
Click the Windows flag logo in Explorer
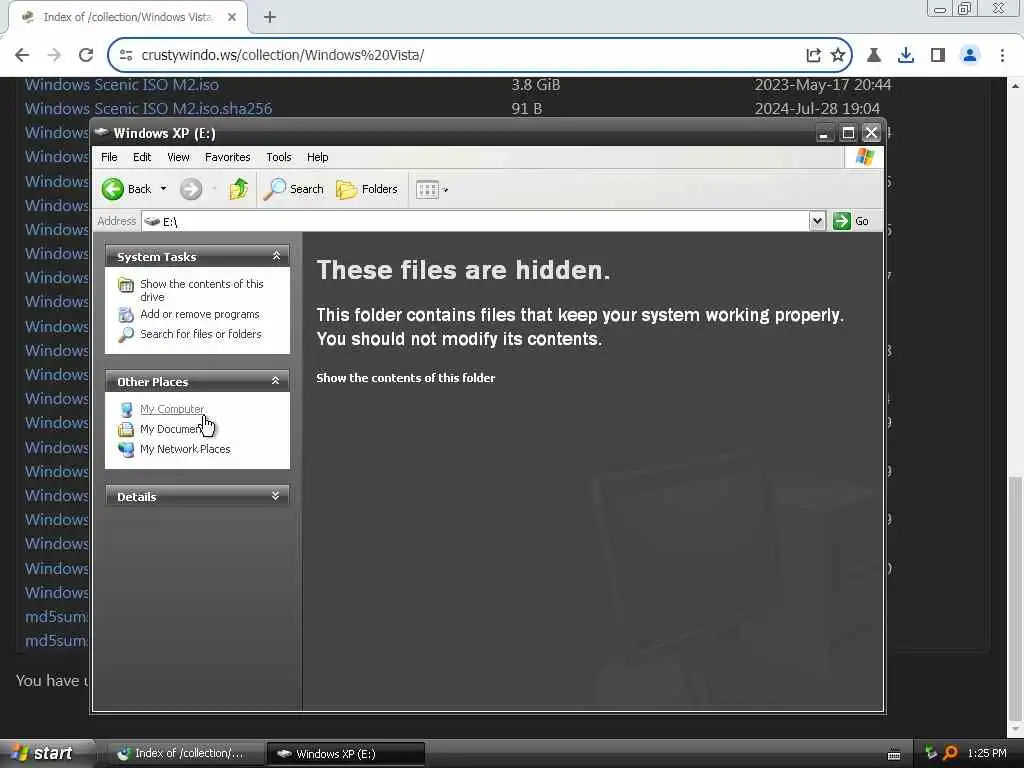864,157
